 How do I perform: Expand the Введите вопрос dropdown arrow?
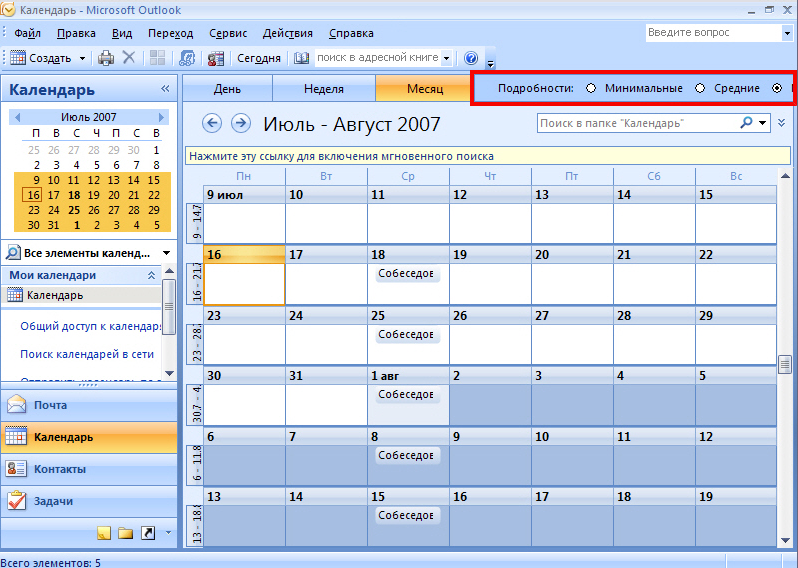(787, 33)
